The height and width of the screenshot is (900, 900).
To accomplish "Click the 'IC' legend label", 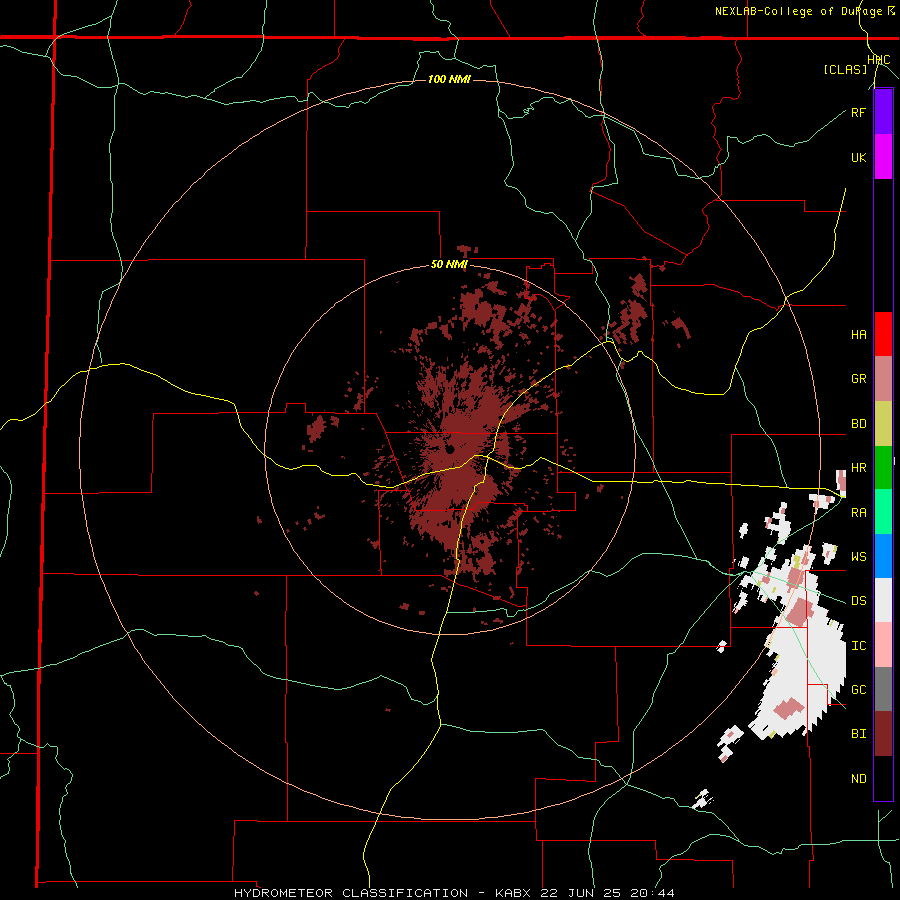I will (x=858, y=646).
